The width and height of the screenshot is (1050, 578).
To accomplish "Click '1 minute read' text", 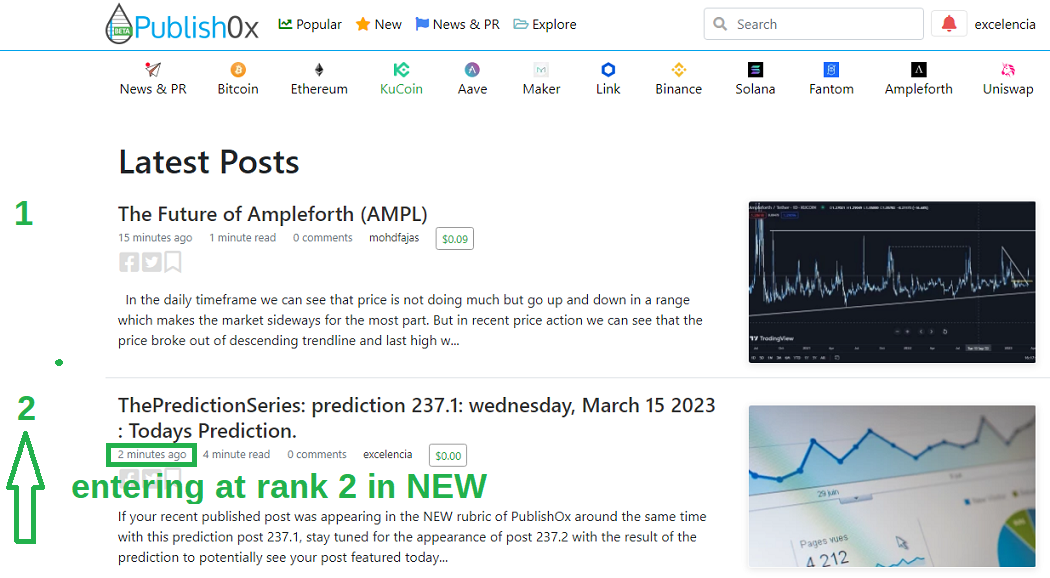I will click(x=242, y=238).
